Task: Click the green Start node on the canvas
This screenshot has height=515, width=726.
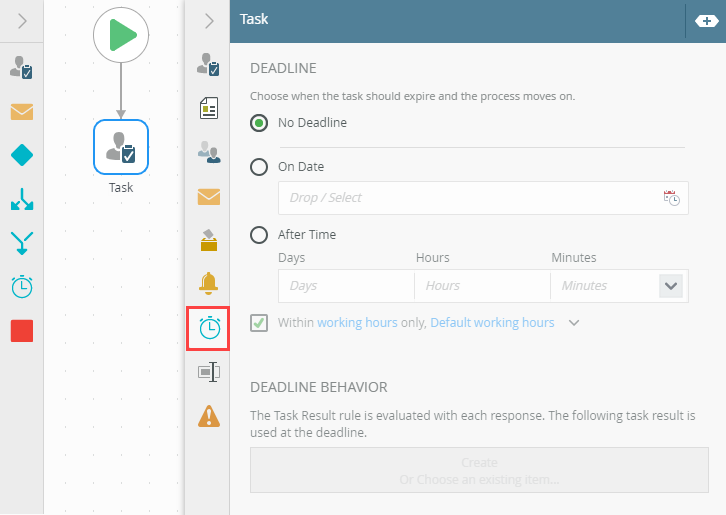Action: click(121, 35)
